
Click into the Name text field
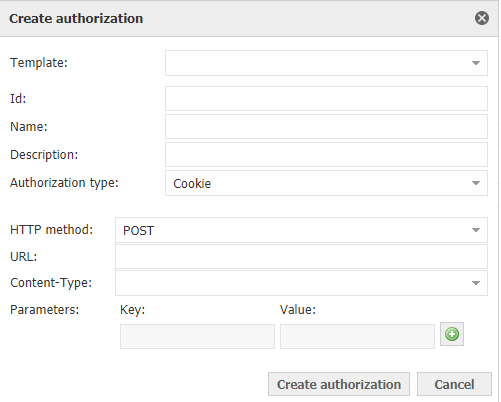pos(326,127)
